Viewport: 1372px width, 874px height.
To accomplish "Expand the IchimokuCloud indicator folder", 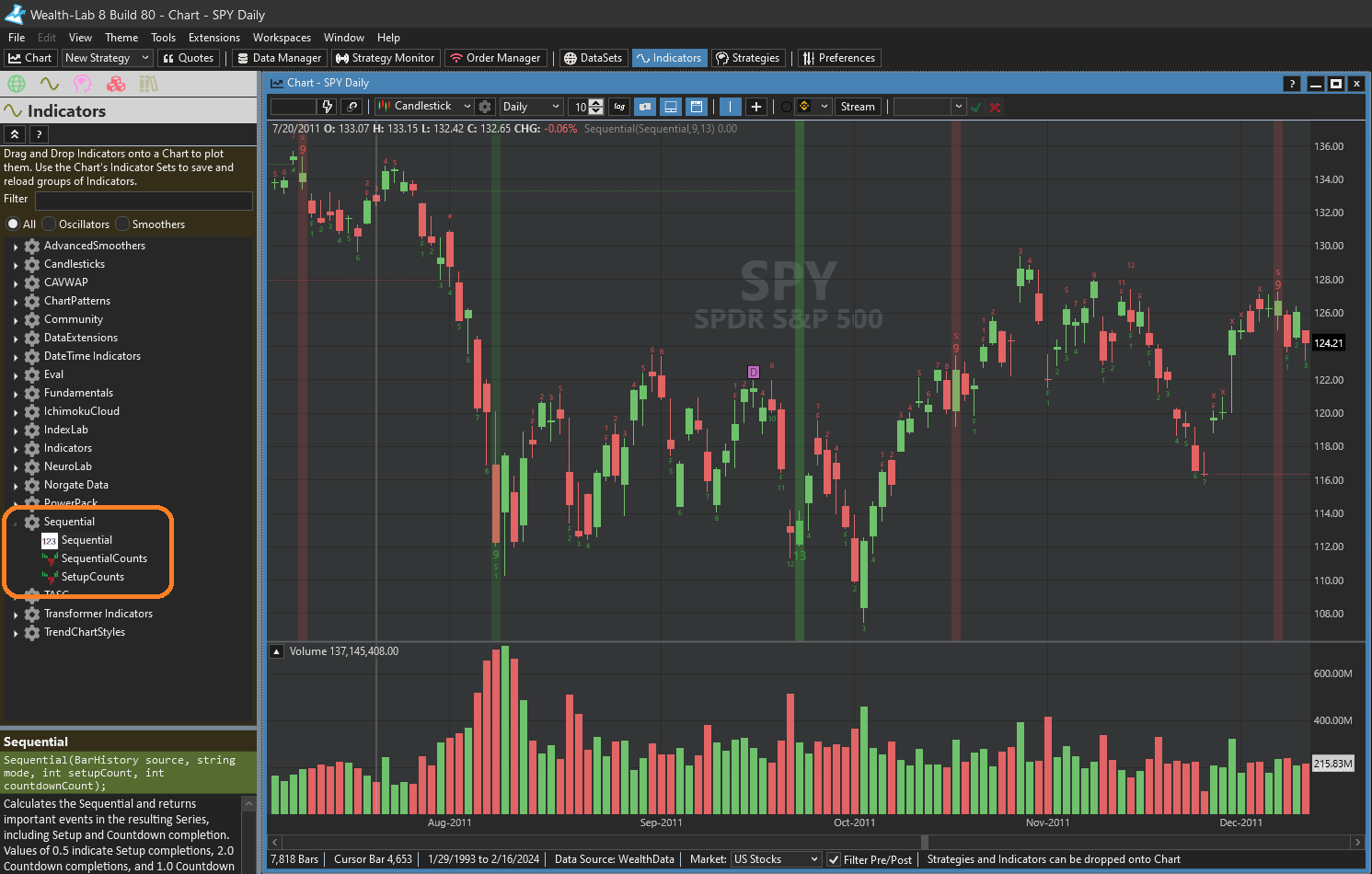I will click(x=16, y=412).
